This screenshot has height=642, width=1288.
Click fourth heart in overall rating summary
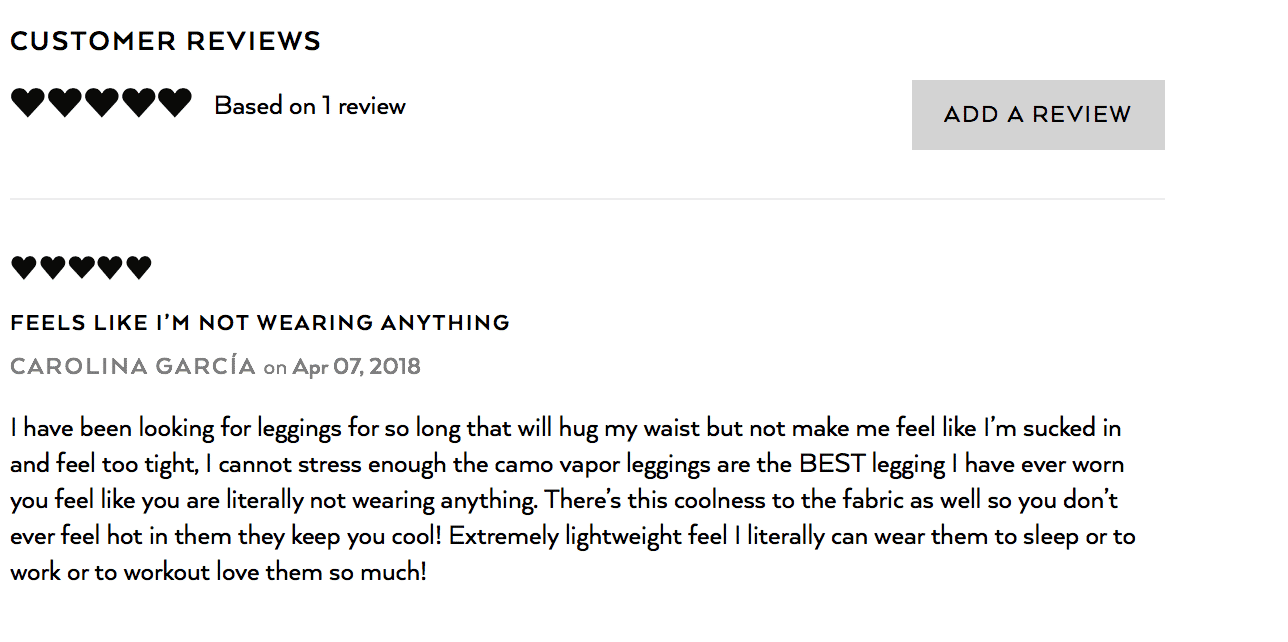click(138, 103)
